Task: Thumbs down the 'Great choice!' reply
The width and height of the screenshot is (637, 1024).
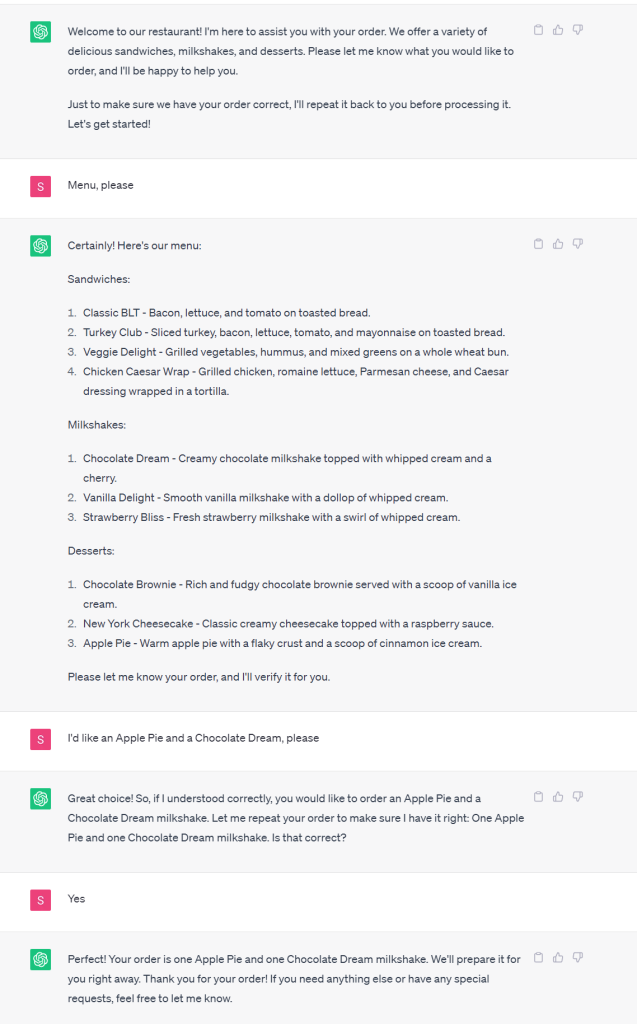Action: pyautogui.click(x=578, y=797)
